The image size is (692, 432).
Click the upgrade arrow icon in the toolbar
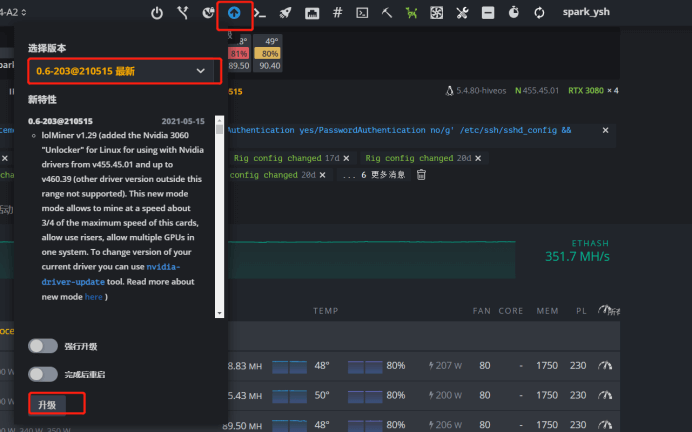[x=234, y=13]
